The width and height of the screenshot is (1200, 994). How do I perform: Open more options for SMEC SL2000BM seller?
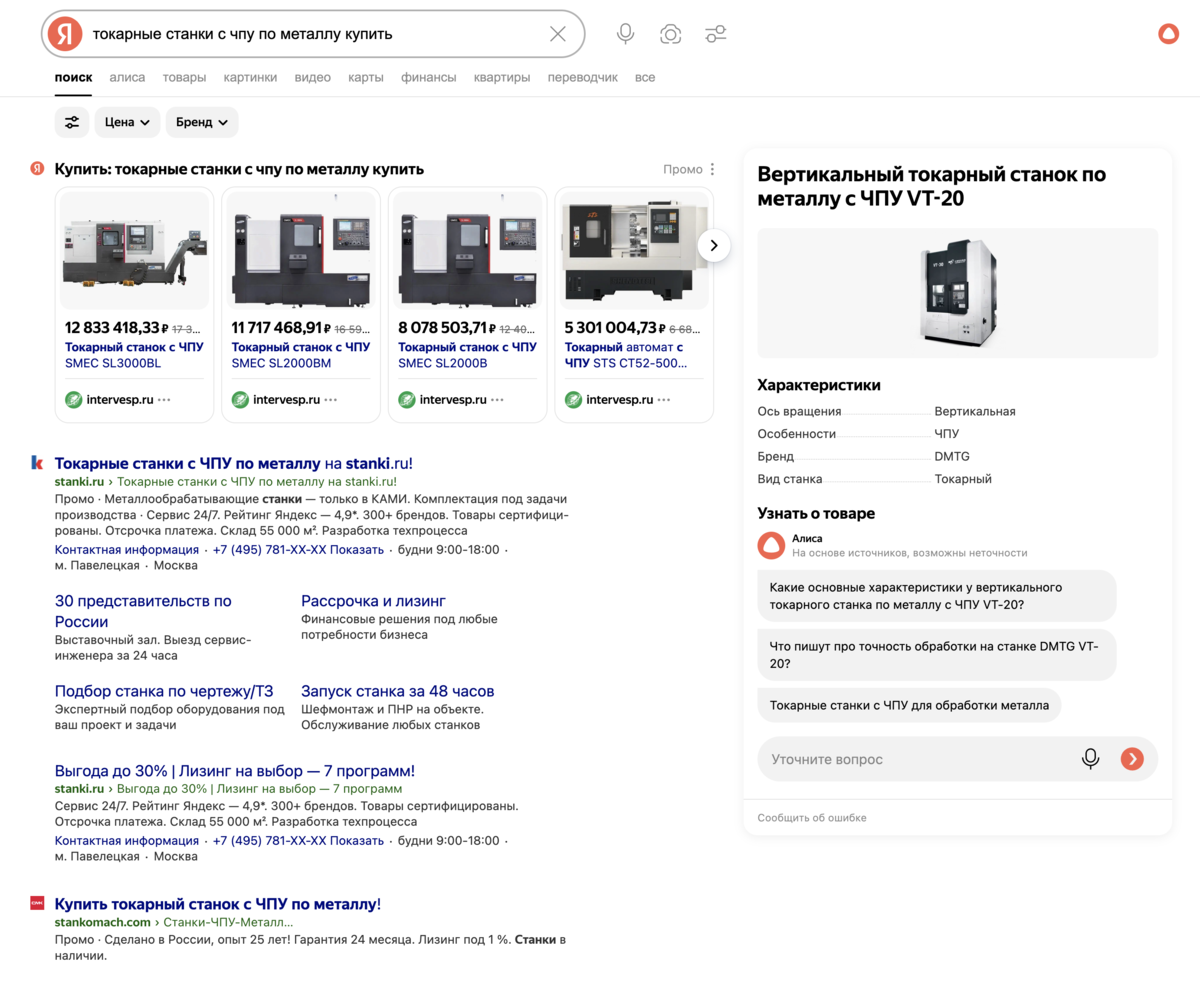point(330,400)
